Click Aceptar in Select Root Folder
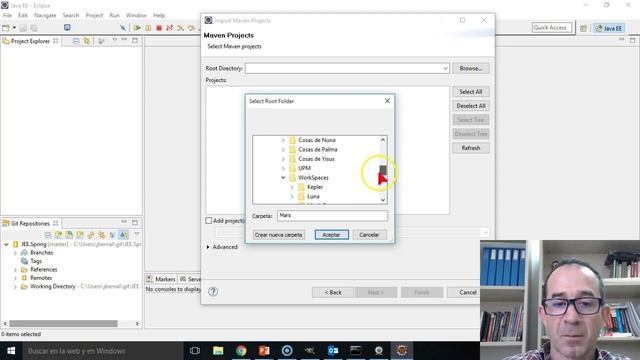This screenshot has width=640, height=360. pos(331,235)
